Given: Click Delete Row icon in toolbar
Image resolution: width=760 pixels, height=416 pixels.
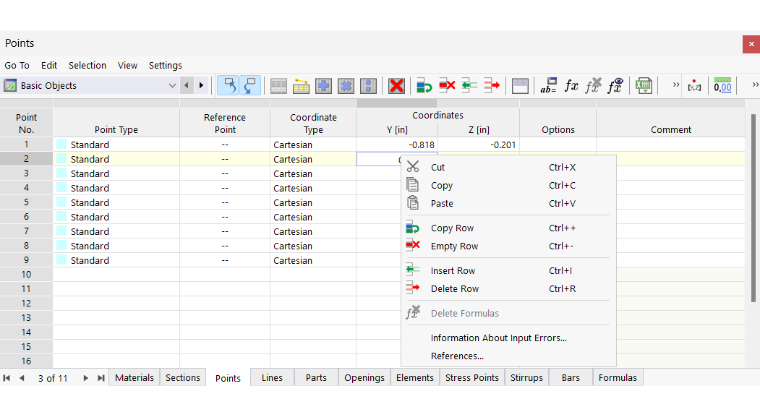Looking at the screenshot, I should coord(491,86).
